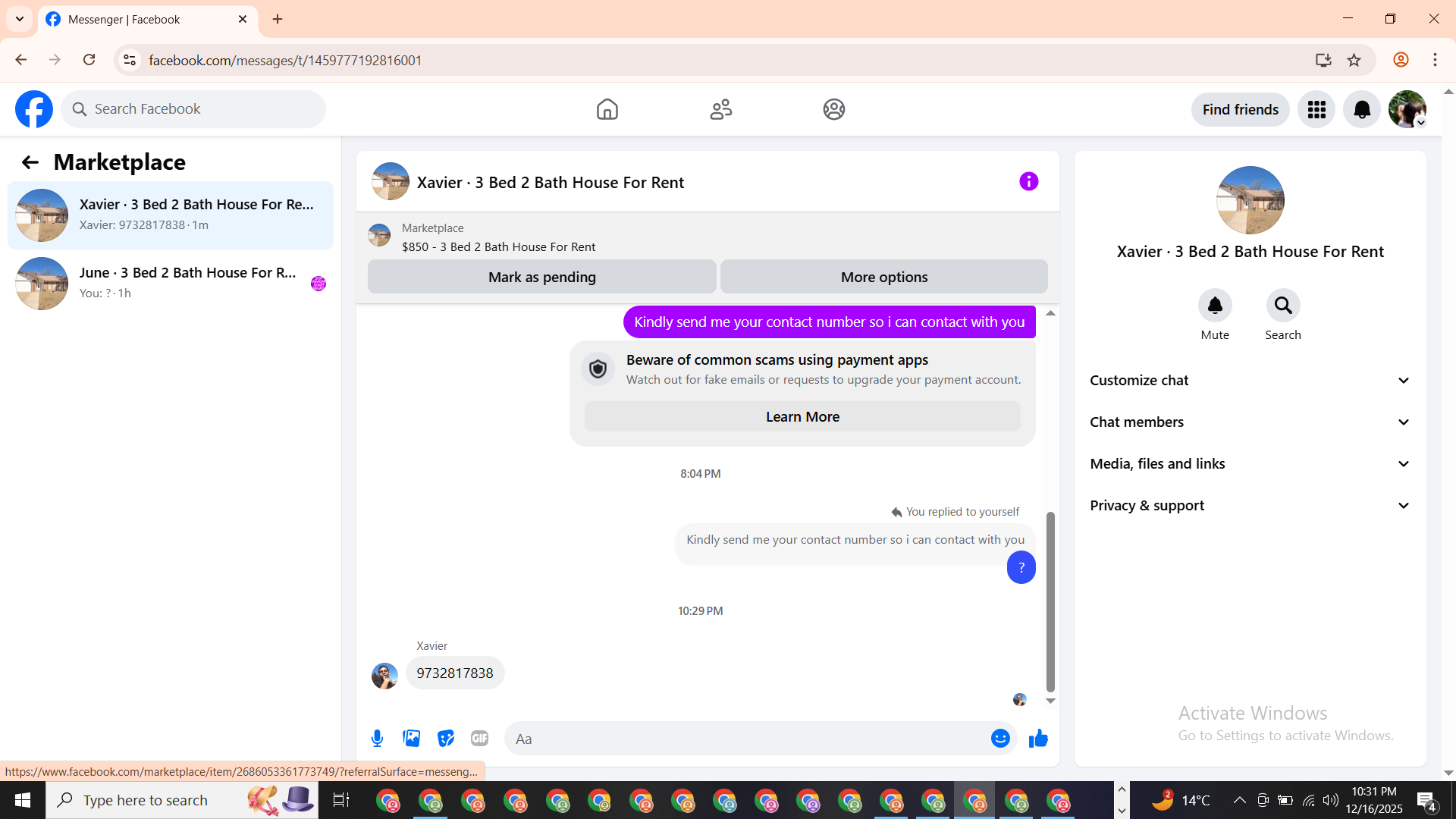Attach a photo file to the message
This screenshot has width=1456, height=819.
(x=411, y=739)
